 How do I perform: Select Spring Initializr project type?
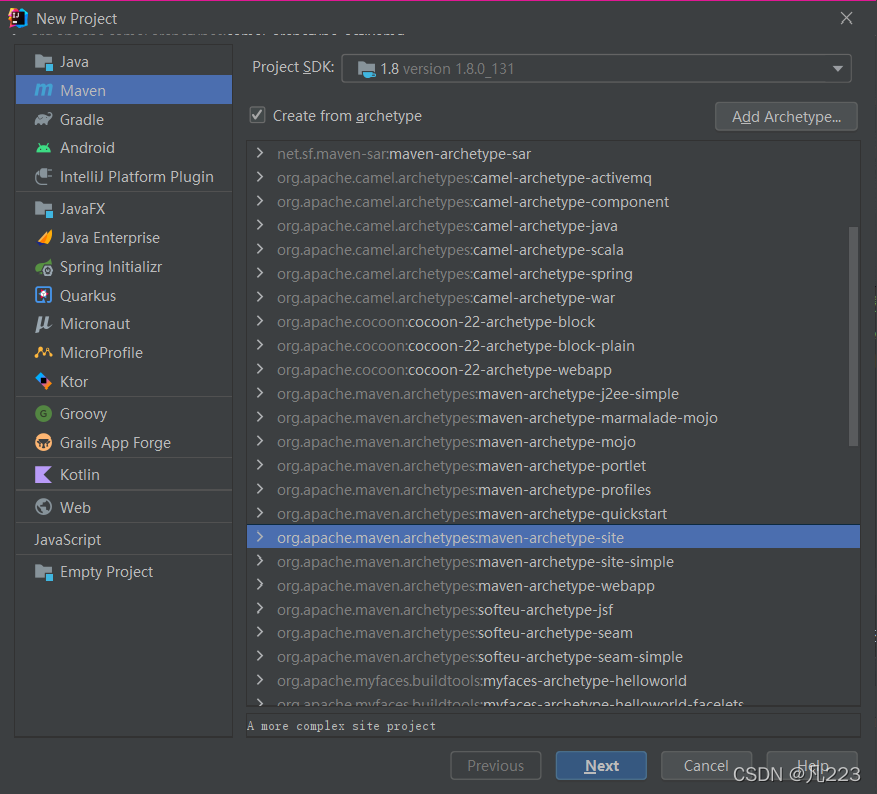tap(124, 267)
